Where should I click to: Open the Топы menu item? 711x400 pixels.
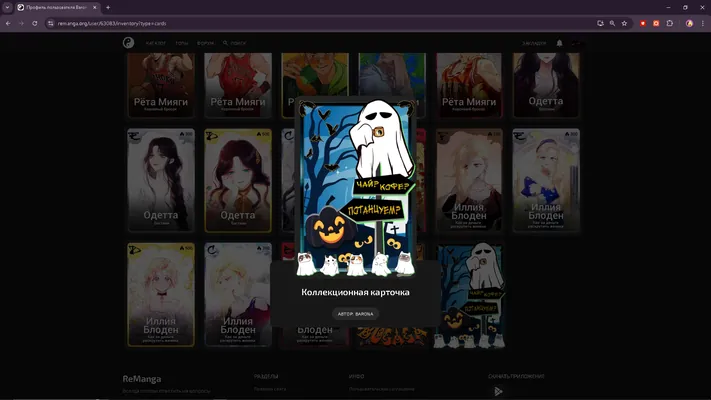181,44
